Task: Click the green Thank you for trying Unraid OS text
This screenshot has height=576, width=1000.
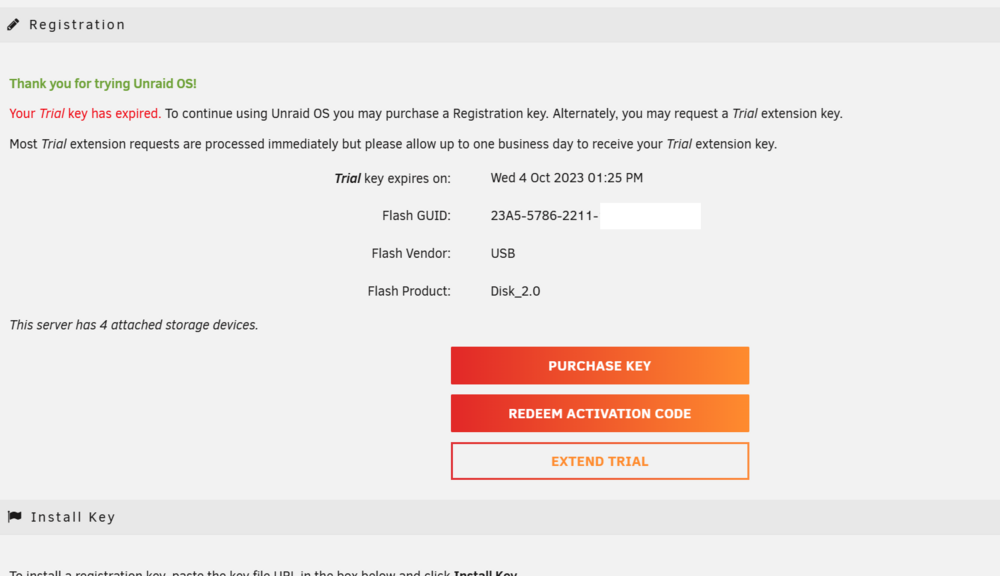Action: pyautogui.click(x=103, y=84)
